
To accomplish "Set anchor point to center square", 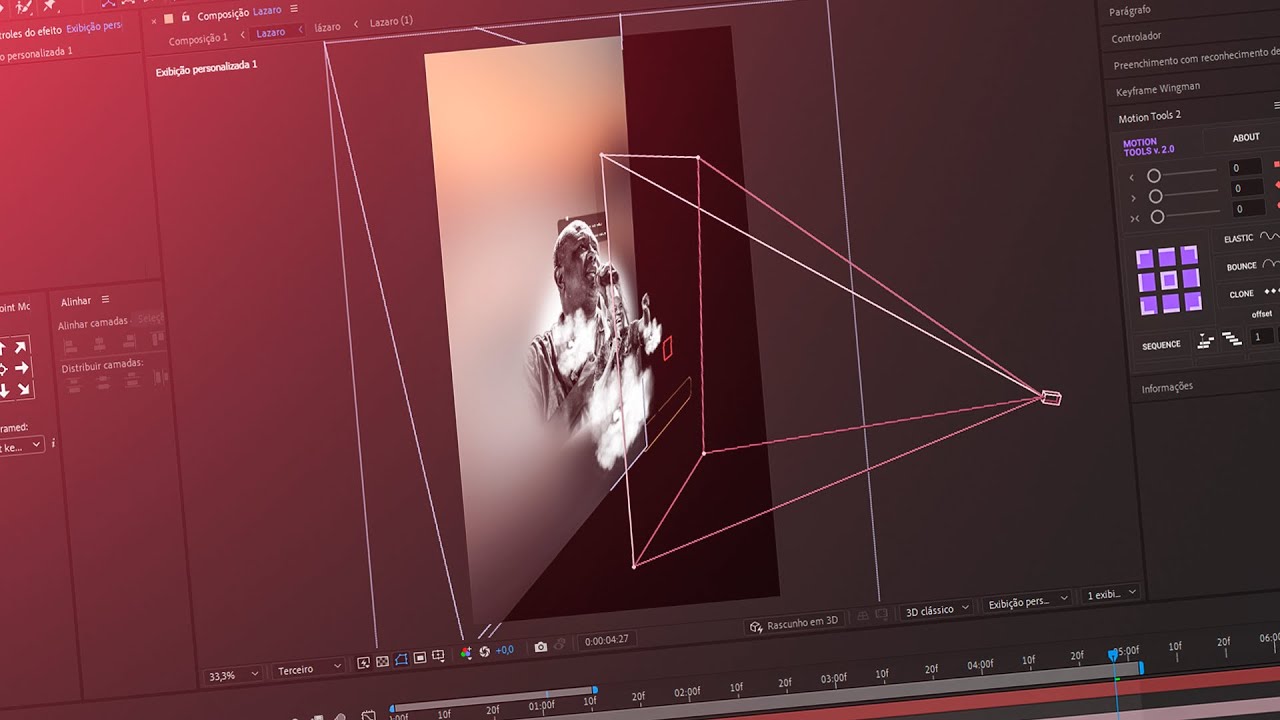I will (x=1167, y=281).
